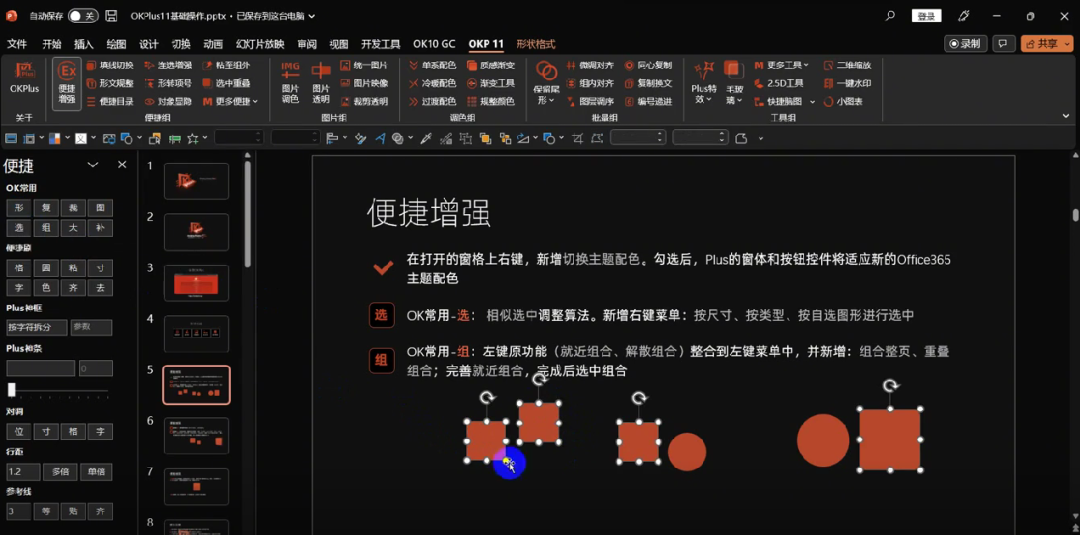Toggle 对象显隐 object visibility
Viewport: 1080px width, 535px height.
pyautogui.click(x=169, y=101)
